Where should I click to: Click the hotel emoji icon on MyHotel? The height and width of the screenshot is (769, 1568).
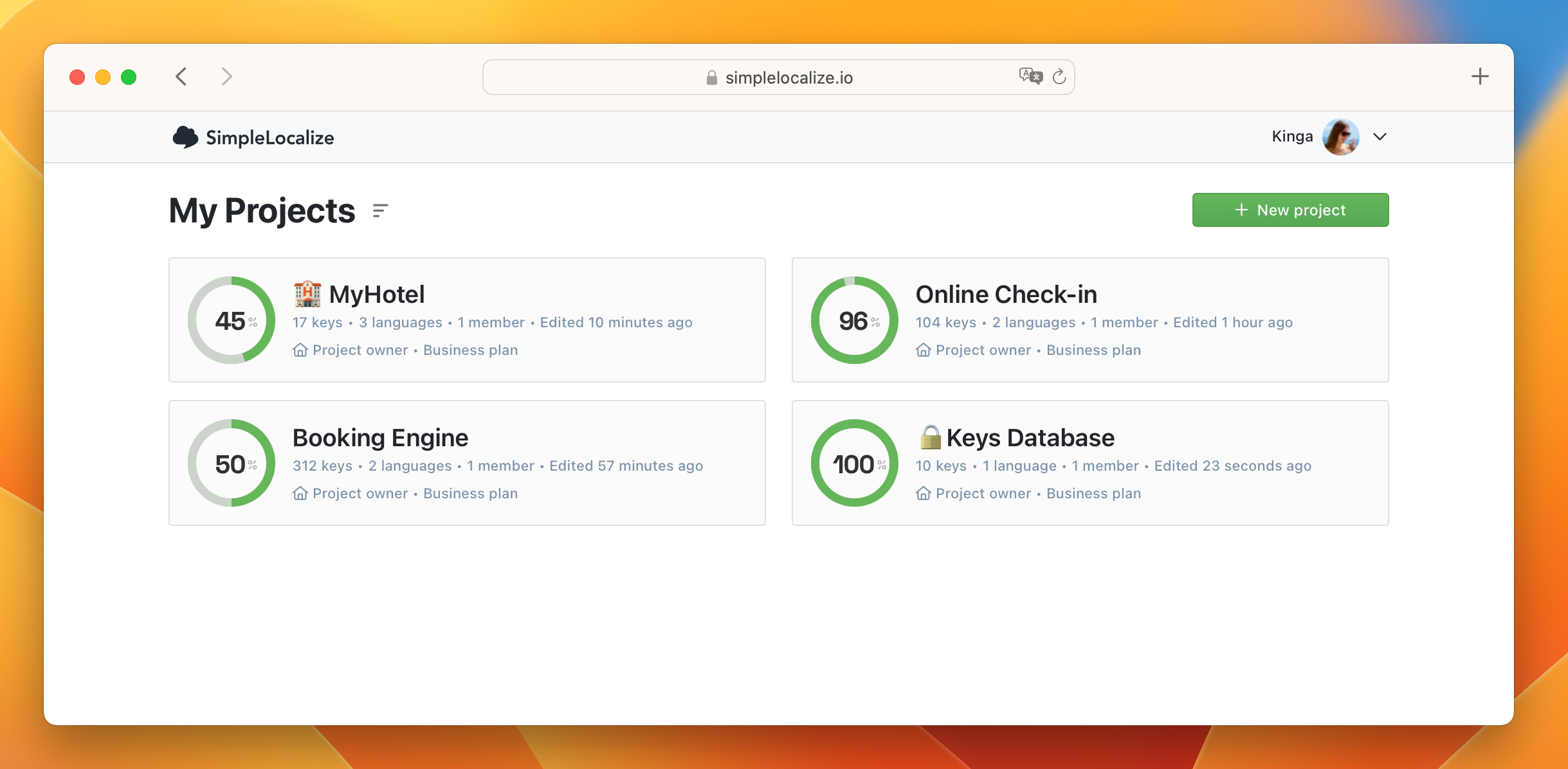tap(307, 294)
